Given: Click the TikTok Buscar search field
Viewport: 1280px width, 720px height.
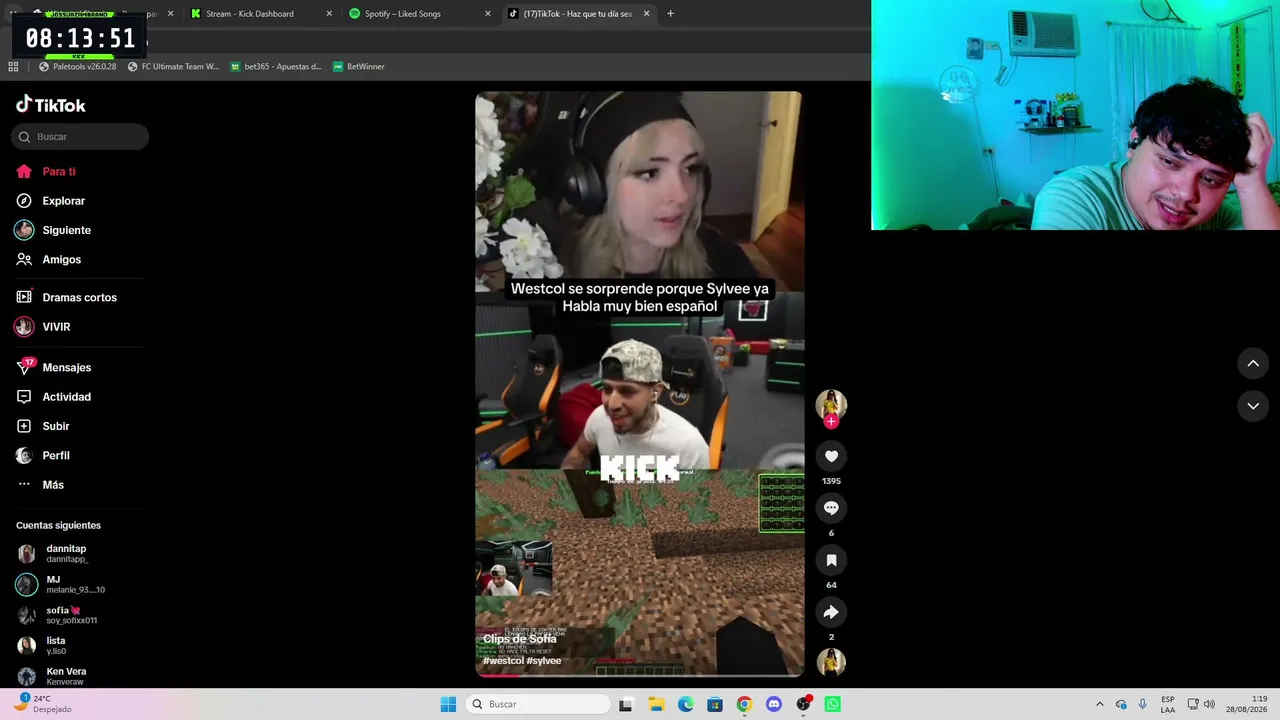Looking at the screenshot, I should (x=80, y=137).
